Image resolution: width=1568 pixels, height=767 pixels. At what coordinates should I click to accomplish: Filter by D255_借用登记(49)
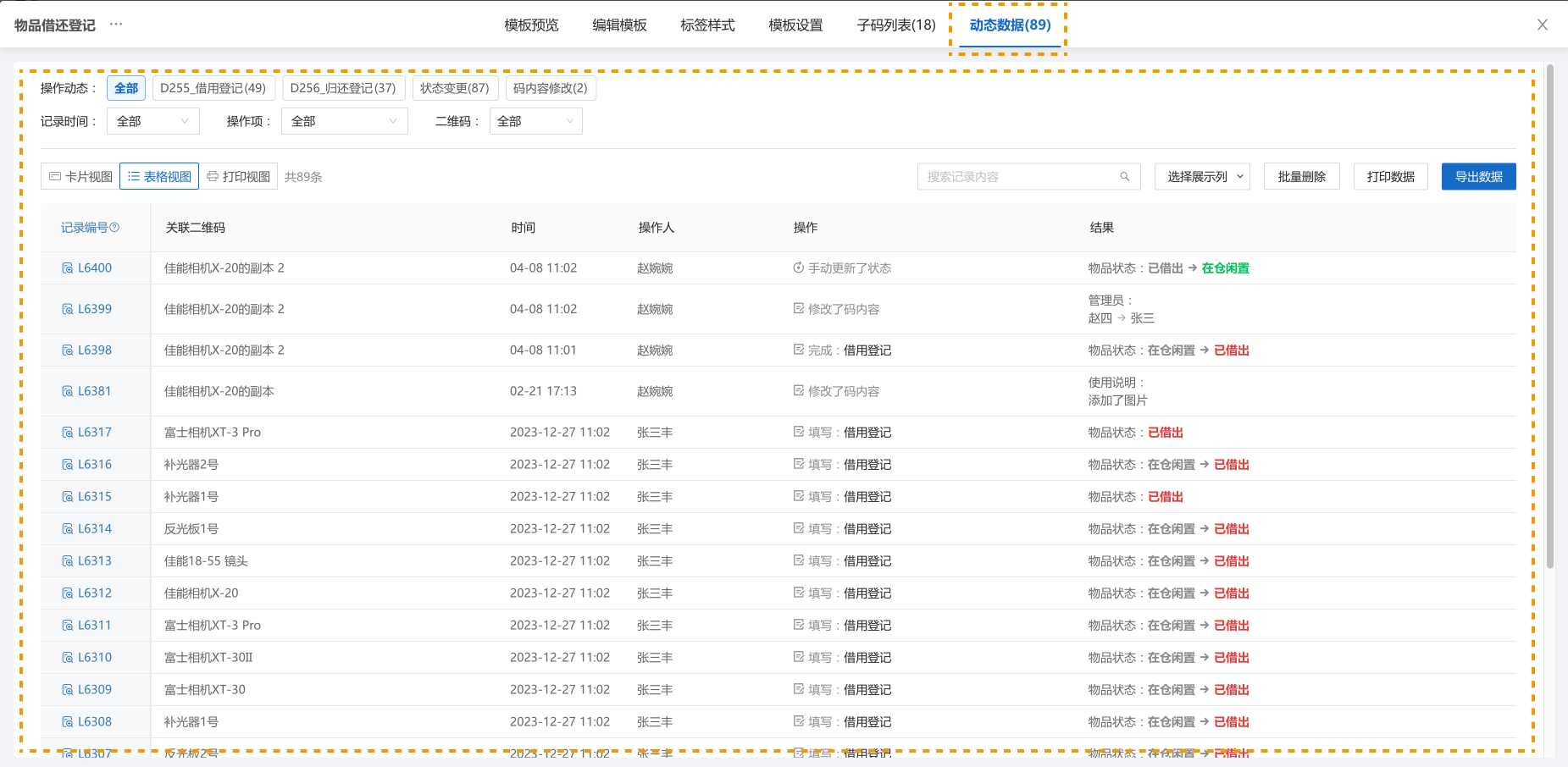click(x=213, y=88)
